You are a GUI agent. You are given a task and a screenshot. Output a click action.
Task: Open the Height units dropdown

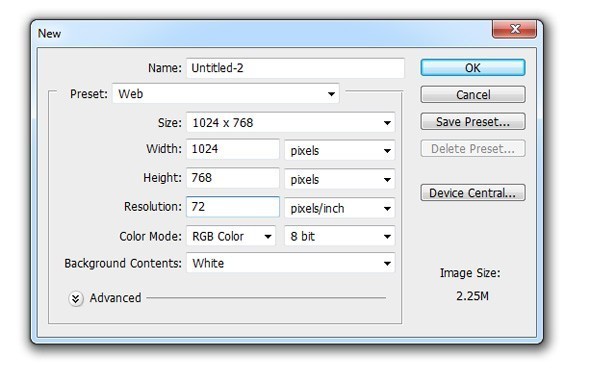coord(340,180)
